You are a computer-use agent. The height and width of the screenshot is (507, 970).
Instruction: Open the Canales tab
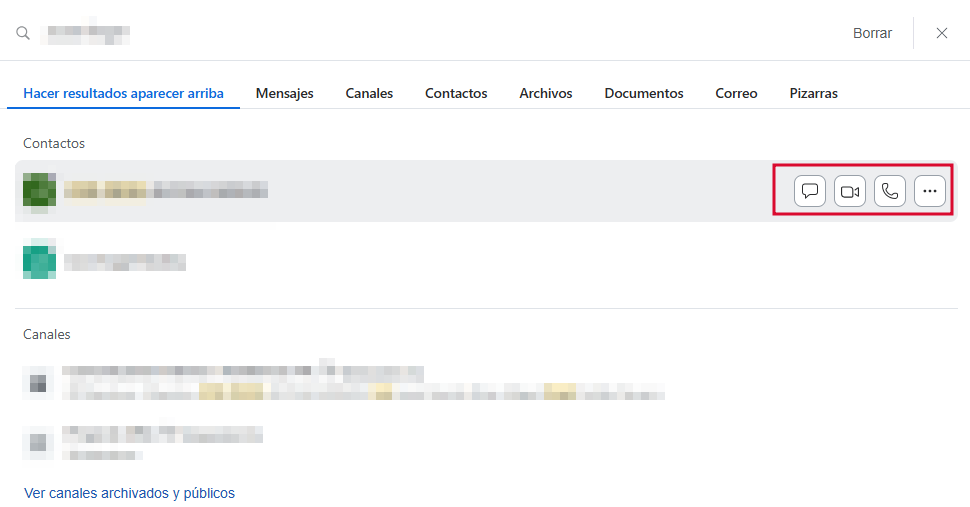pyautogui.click(x=369, y=93)
